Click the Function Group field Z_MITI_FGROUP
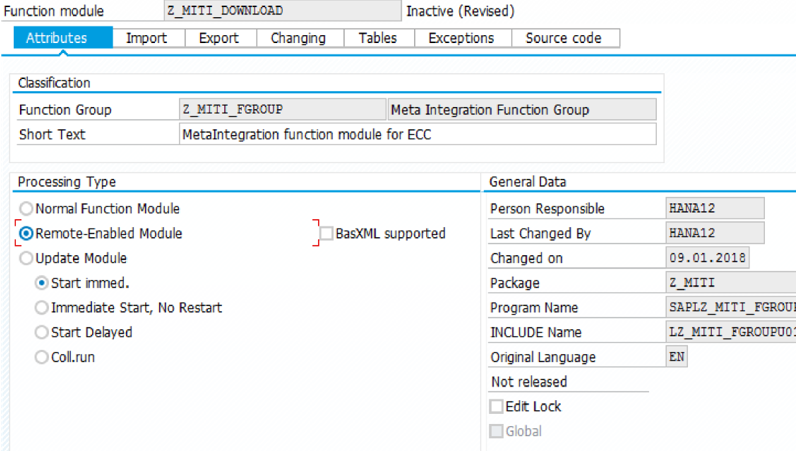This screenshot has width=807, height=451. 281,110
